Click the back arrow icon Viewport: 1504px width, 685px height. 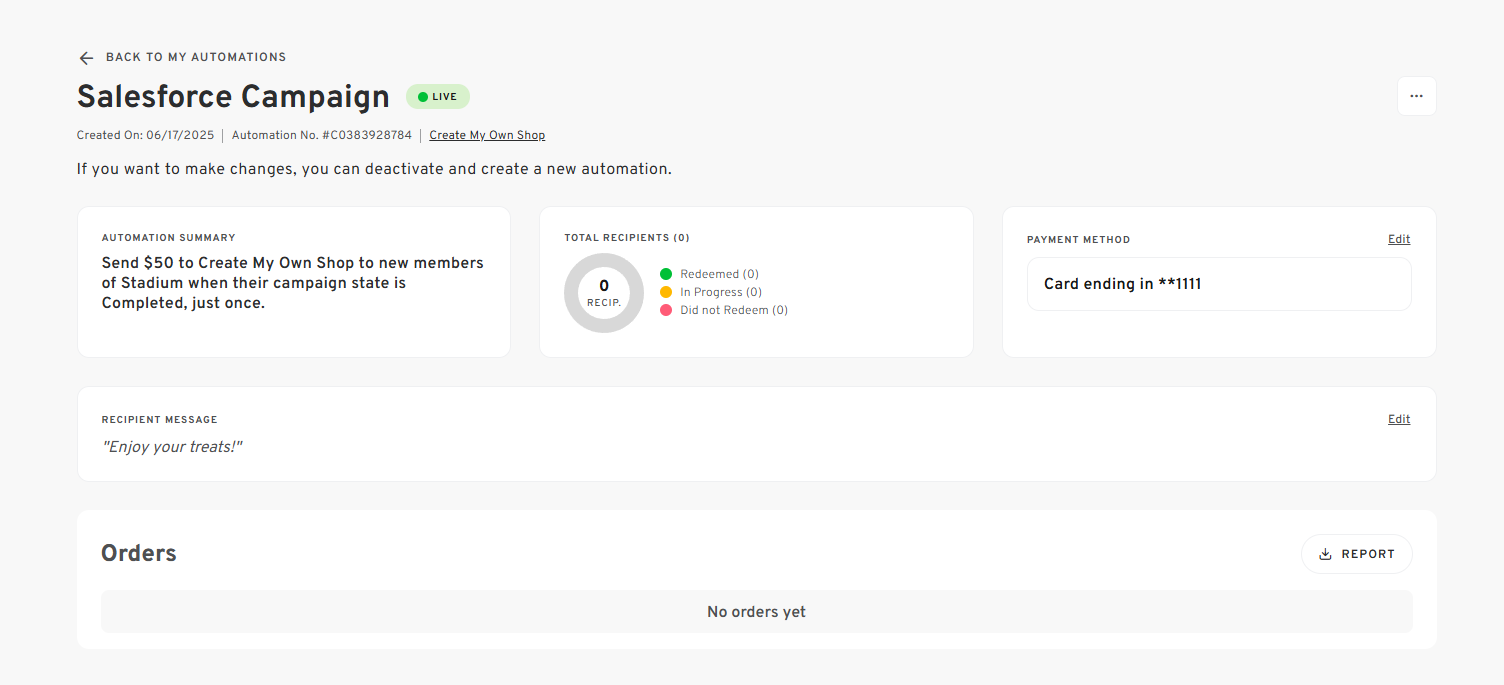point(86,58)
